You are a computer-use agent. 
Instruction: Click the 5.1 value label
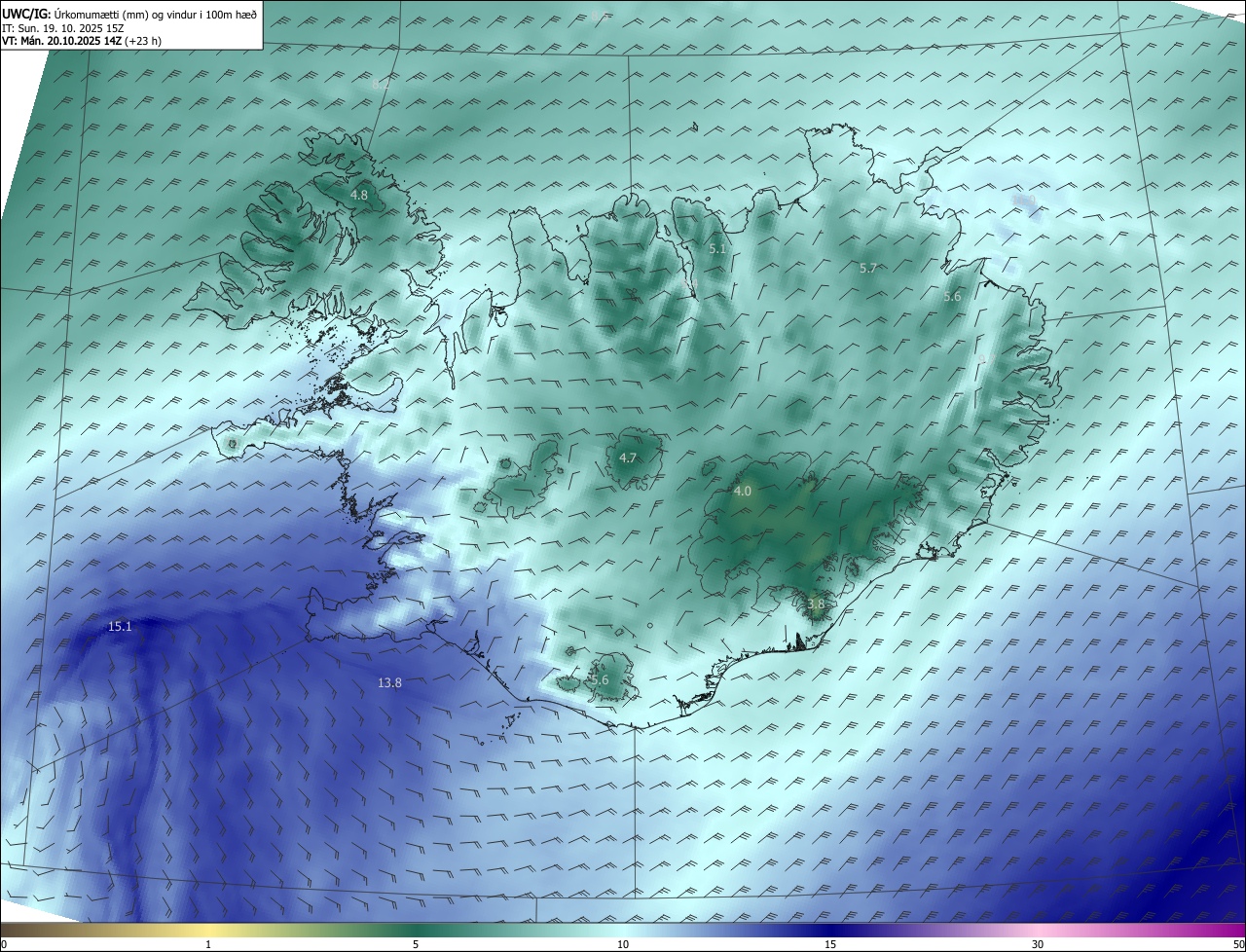[x=717, y=249]
